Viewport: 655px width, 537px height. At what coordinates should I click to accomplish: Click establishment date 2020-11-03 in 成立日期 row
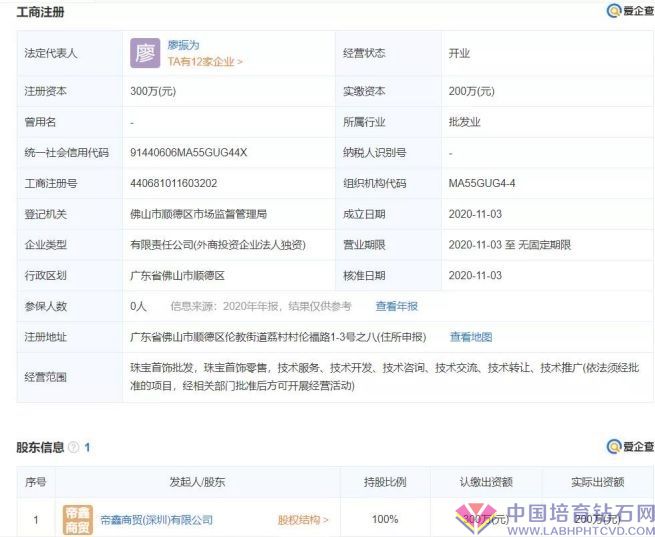coord(475,214)
